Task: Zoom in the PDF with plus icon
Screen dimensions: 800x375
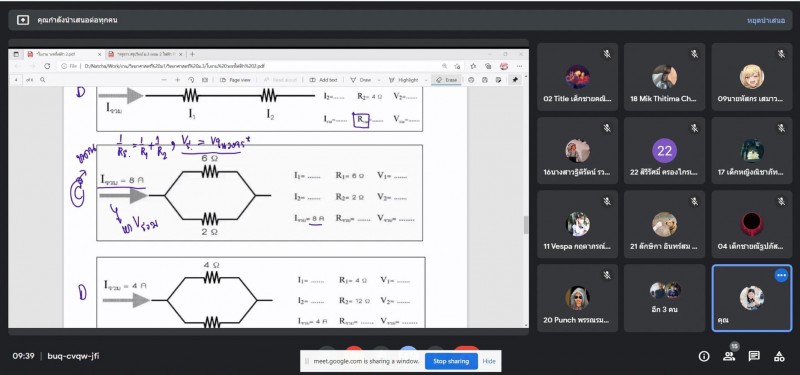Action: [x=178, y=80]
